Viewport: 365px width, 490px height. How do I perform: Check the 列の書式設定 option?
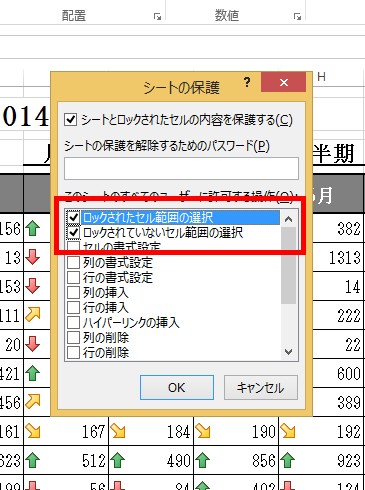[73, 263]
